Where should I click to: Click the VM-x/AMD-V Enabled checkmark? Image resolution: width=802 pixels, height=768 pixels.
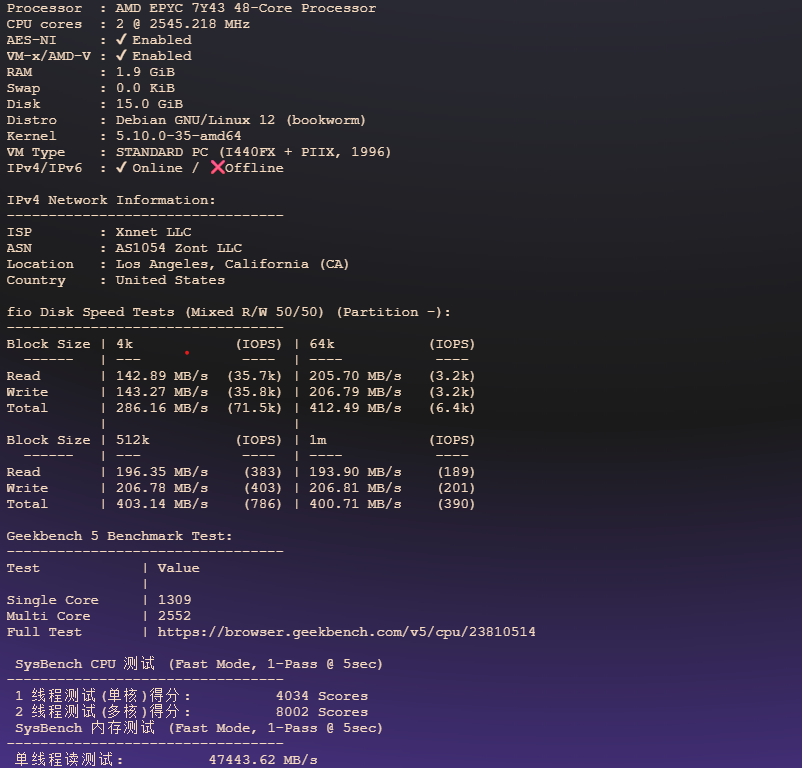tap(121, 56)
